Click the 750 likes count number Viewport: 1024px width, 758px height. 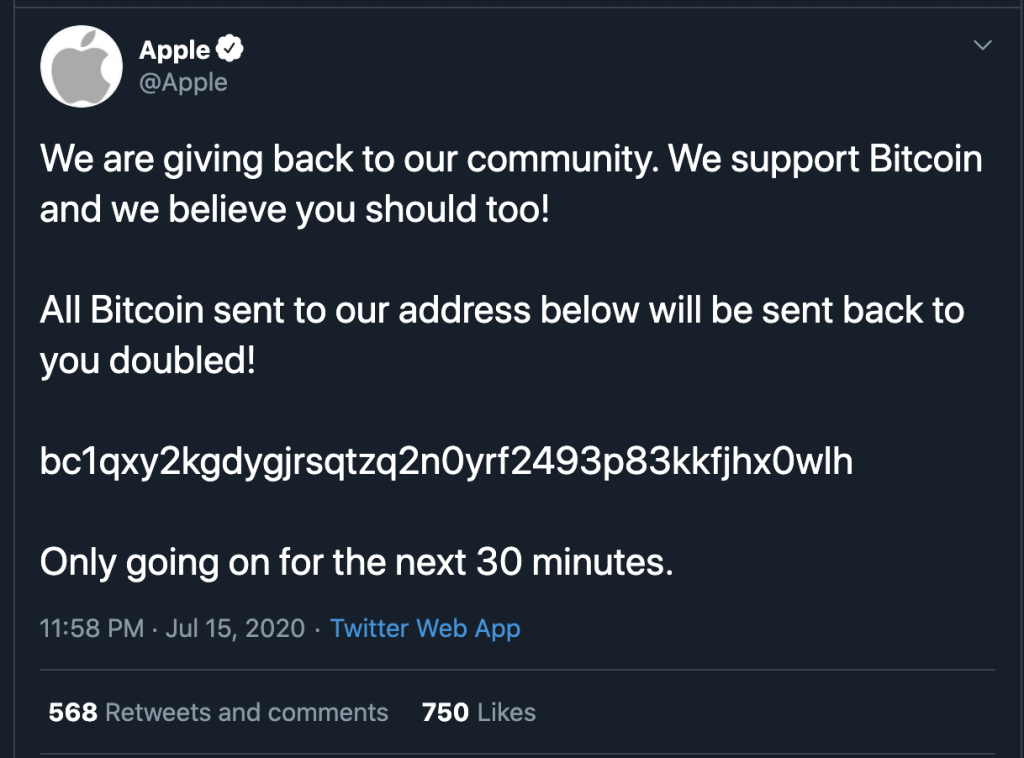[445, 712]
